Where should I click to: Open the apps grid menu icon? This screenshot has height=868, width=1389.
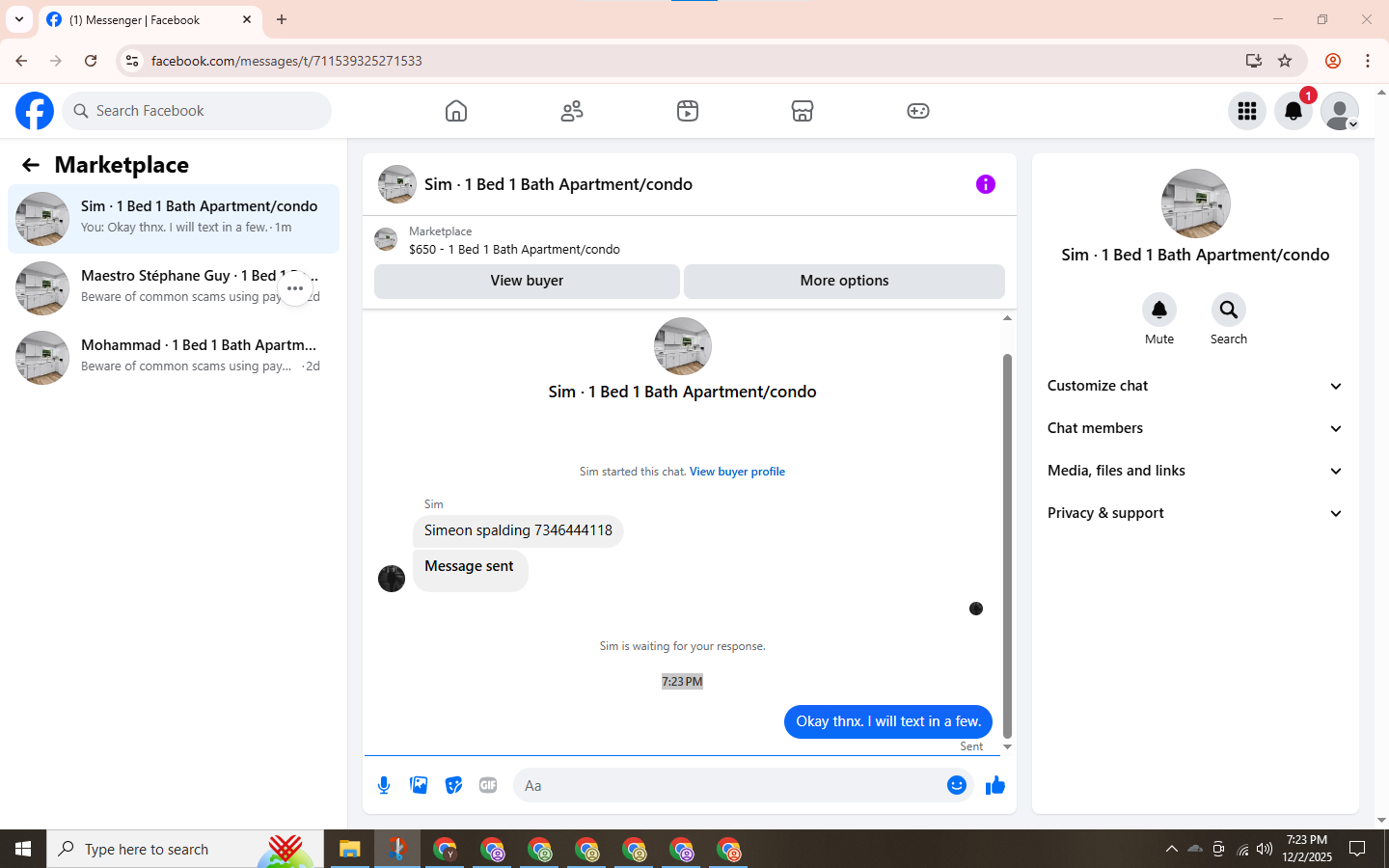point(1247,111)
